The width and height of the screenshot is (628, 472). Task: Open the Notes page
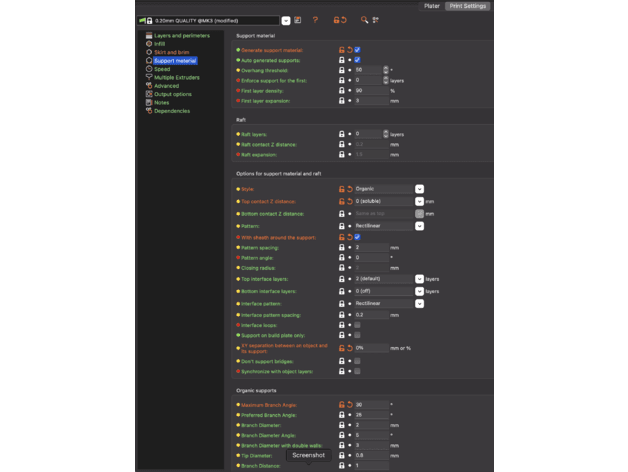(x=162, y=103)
